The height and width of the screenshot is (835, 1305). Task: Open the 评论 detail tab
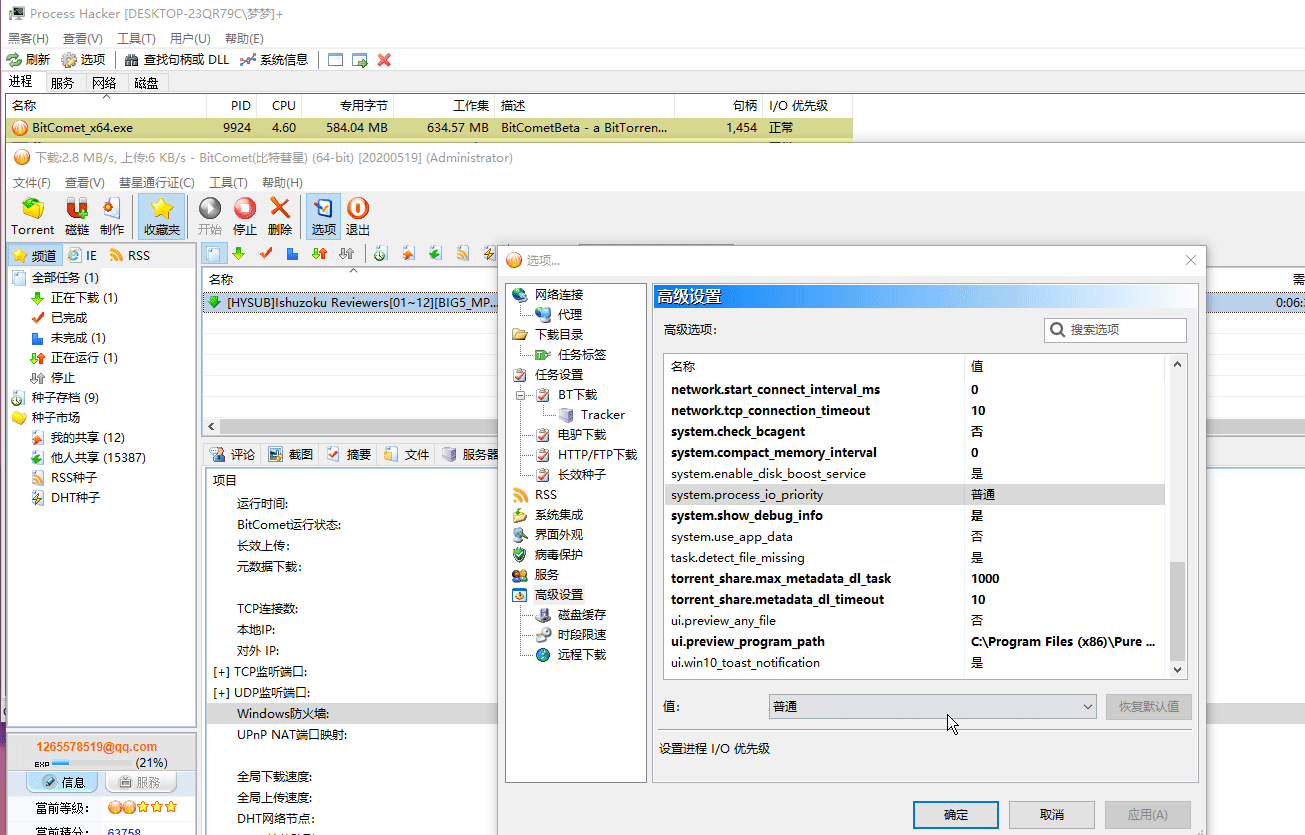click(x=233, y=454)
